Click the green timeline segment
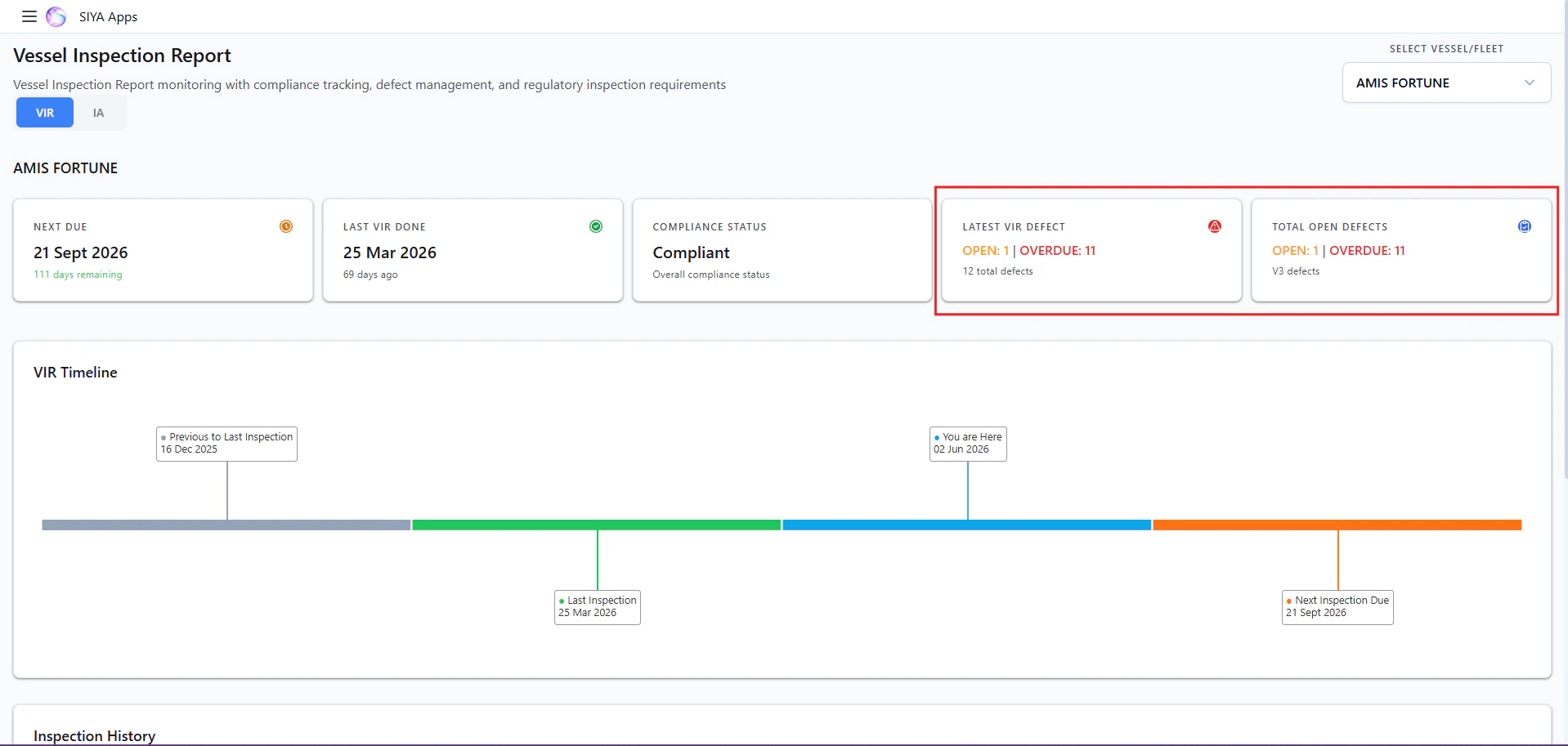 pyautogui.click(x=597, y=525)
